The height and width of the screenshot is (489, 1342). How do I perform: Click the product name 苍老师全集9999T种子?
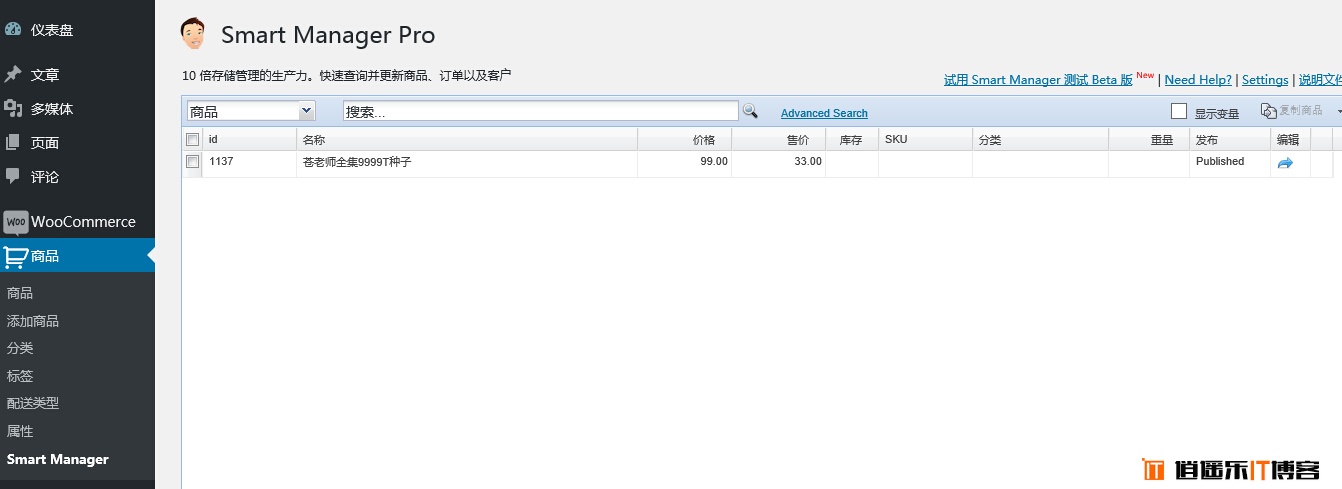pyautogui.click(x=357, y=162)
